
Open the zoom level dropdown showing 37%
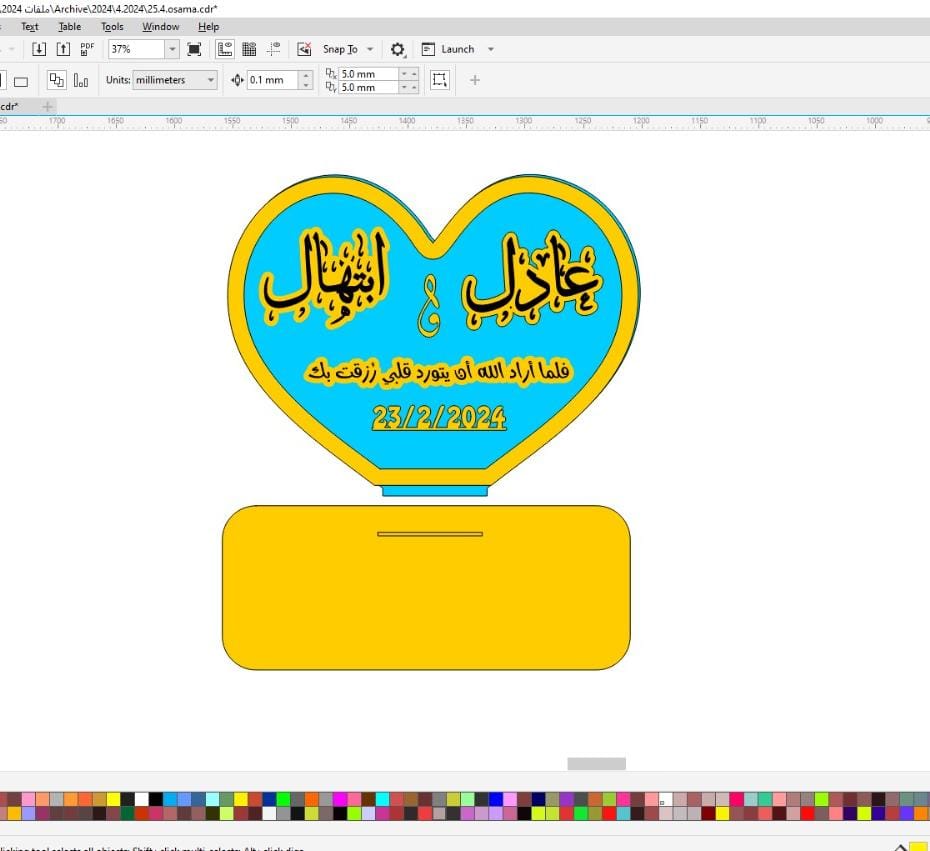[x=171, y=49]
